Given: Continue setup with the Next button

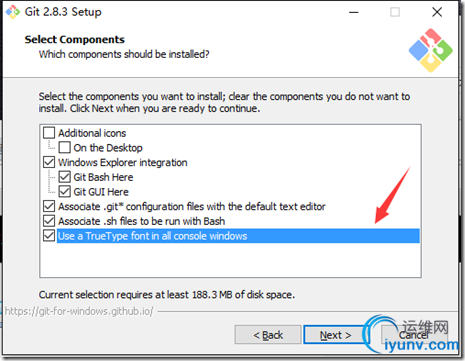Looking at the screenshot, I should (x=335, y=335).
